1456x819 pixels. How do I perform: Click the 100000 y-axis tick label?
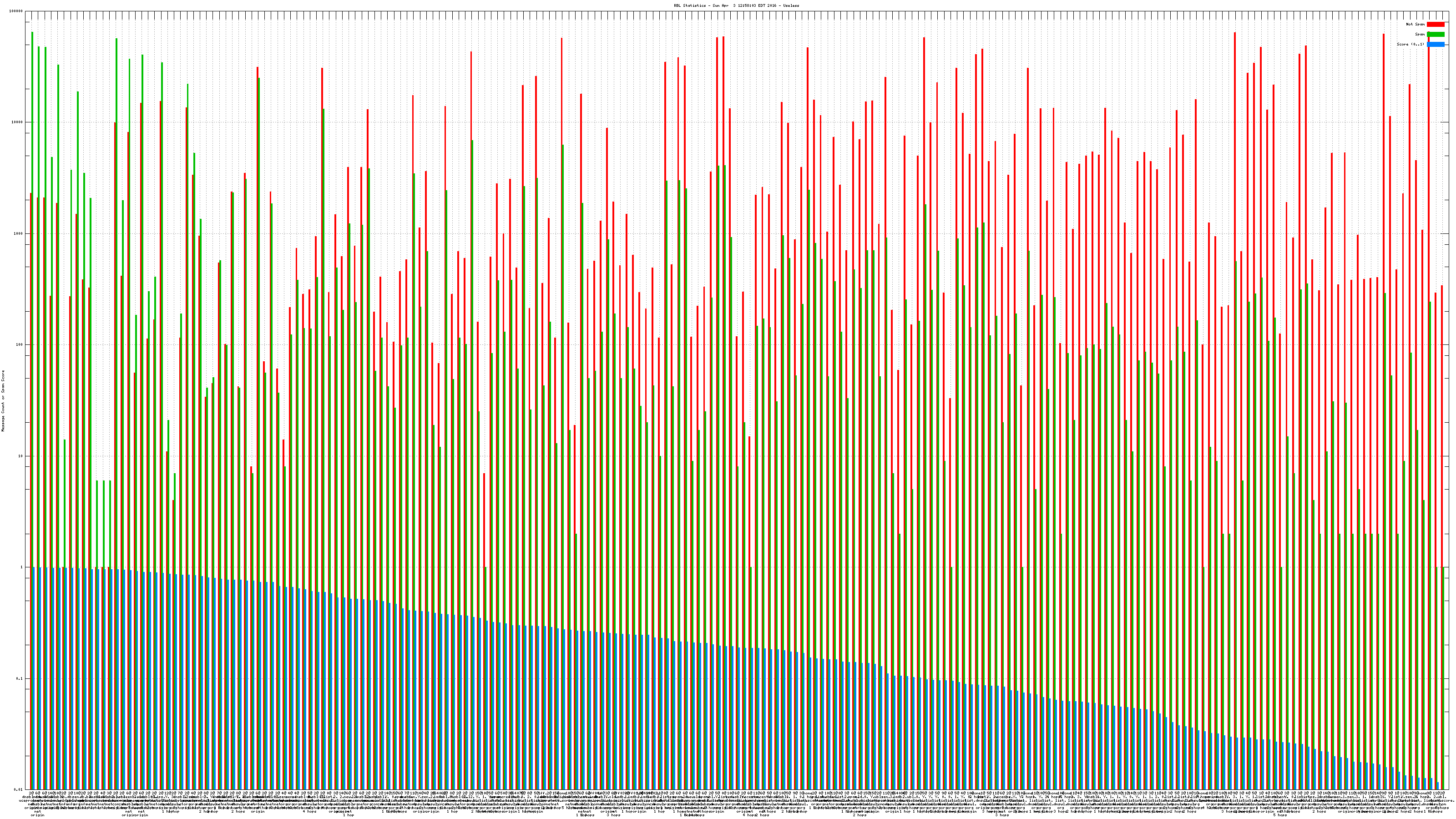[16, 11]
